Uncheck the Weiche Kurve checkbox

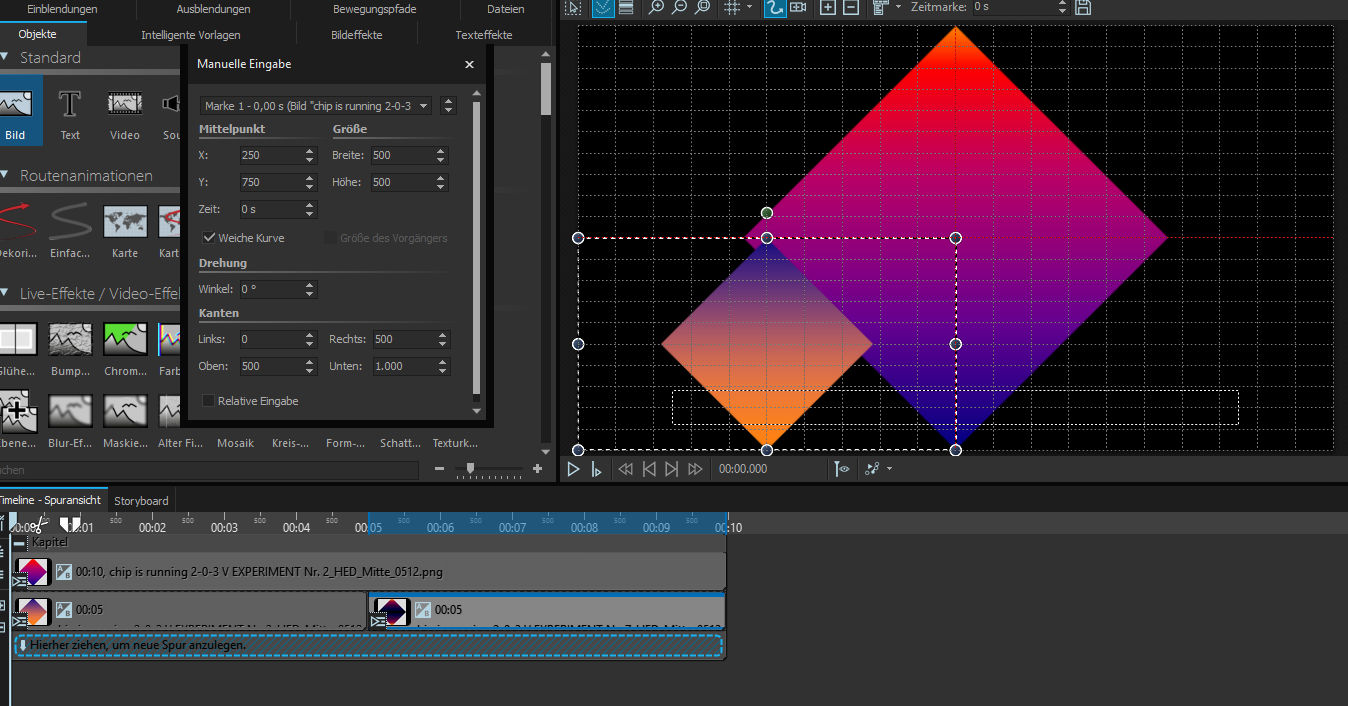[209, 238]
